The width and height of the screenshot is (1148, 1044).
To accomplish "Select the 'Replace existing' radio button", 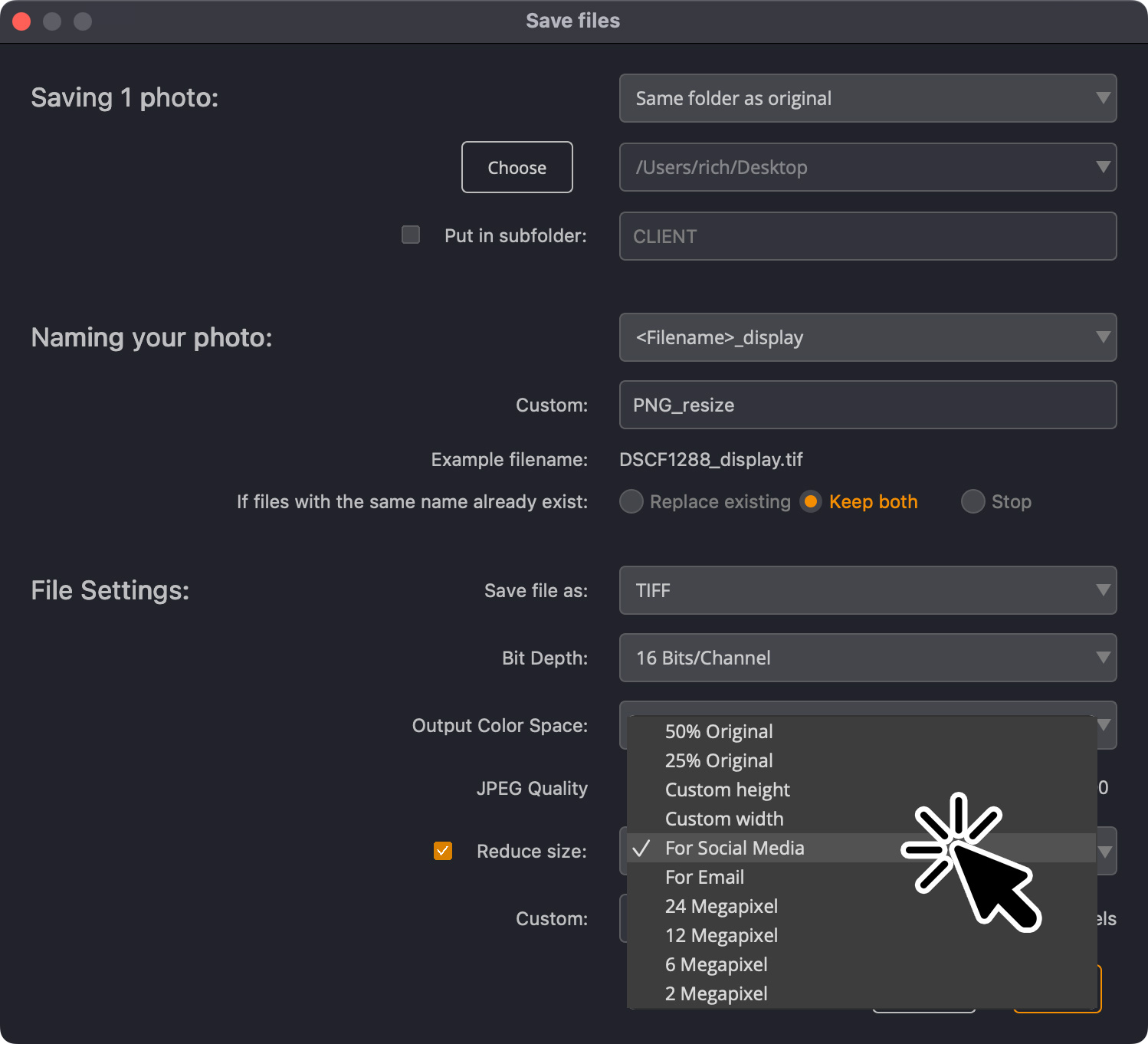I will [x=631, y=501].
